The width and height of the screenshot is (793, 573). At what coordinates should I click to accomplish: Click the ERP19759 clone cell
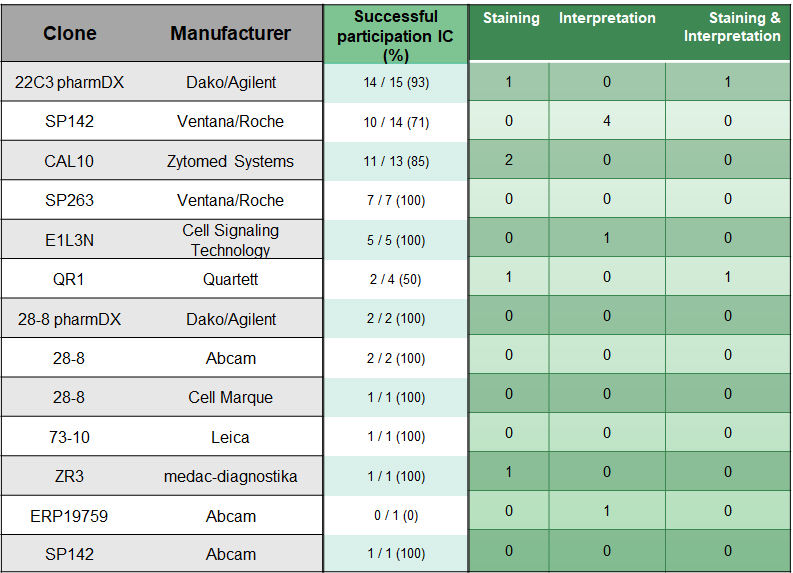(70, 516)
